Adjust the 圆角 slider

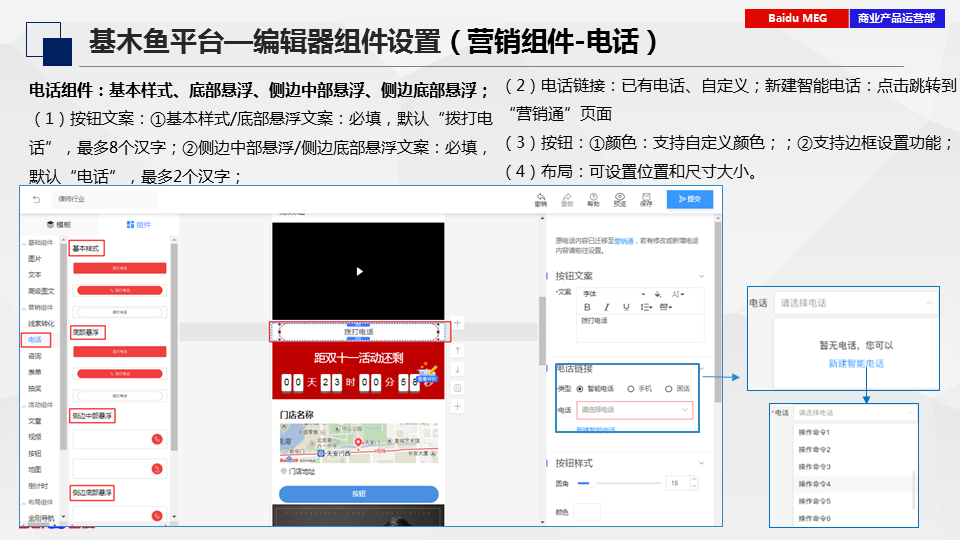(x=618, y=484)
